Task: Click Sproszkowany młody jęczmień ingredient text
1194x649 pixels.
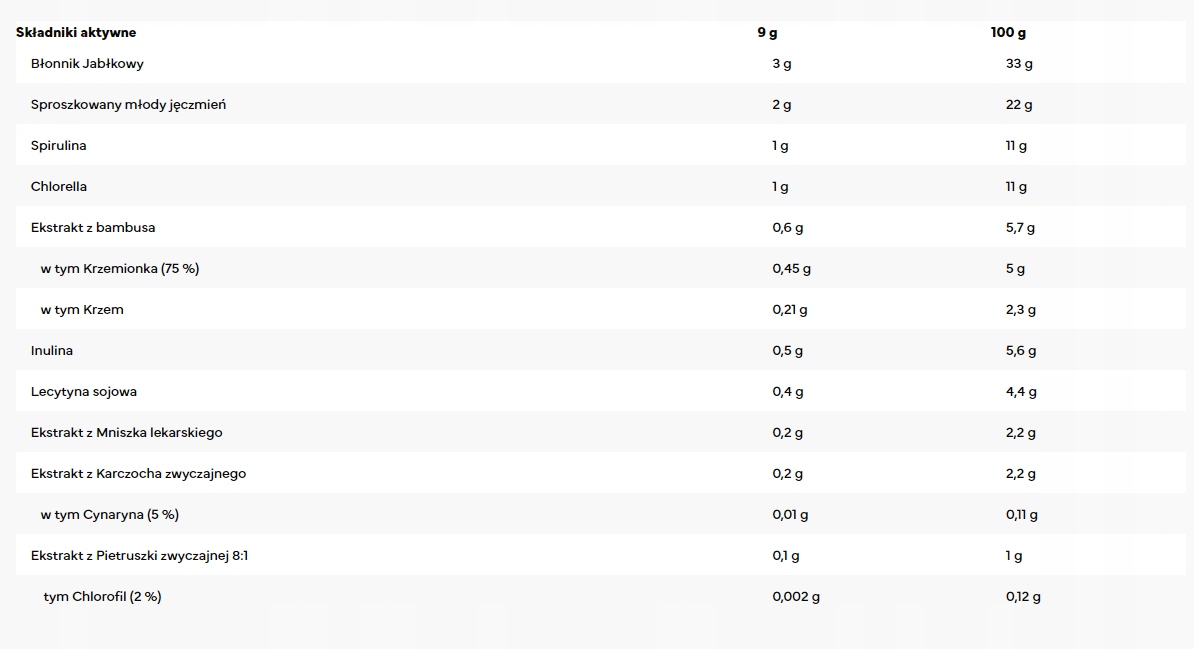Action: 129,105
